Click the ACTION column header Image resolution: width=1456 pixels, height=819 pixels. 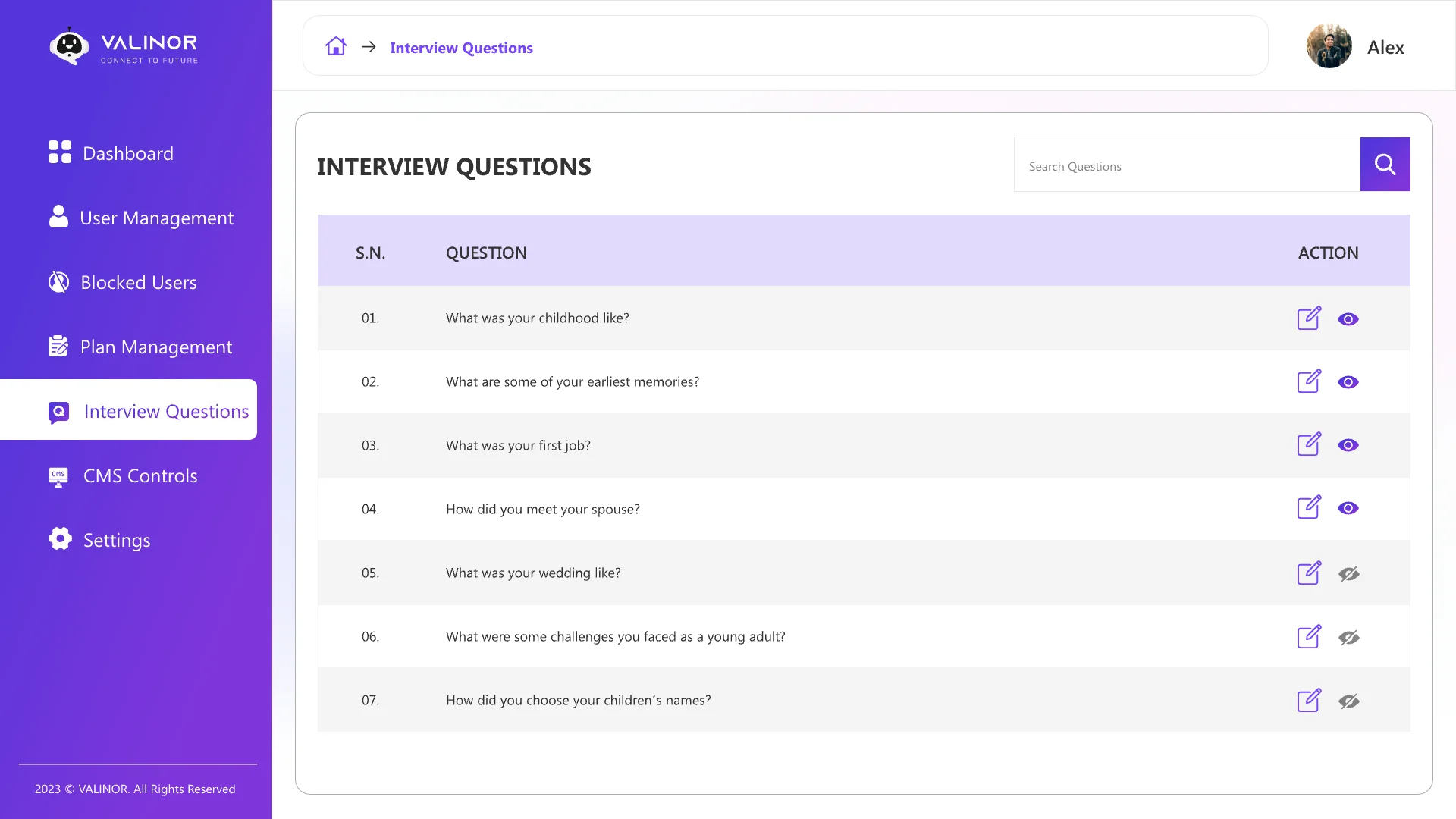[1328, 253]
